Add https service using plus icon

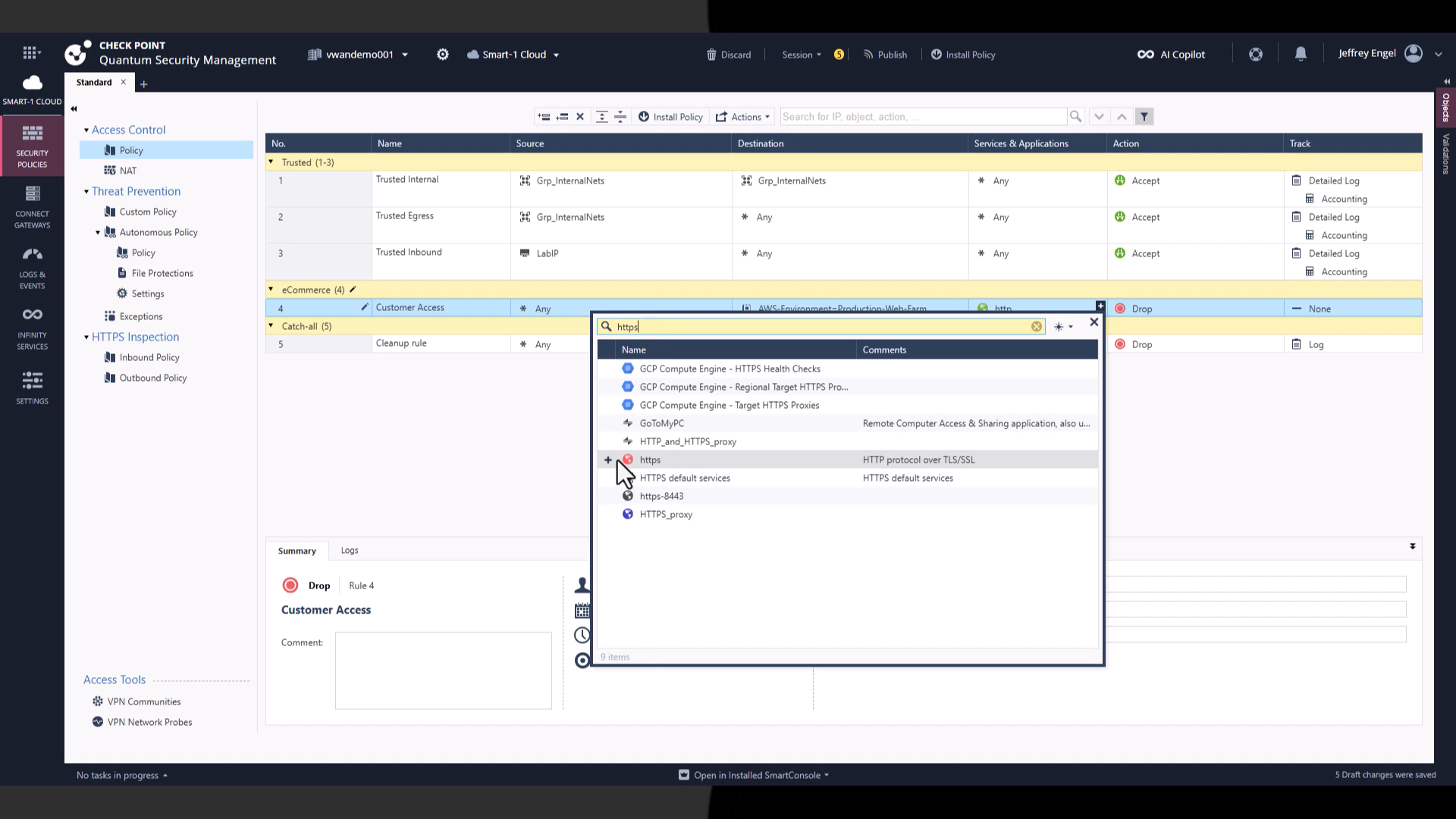[608, 460]
